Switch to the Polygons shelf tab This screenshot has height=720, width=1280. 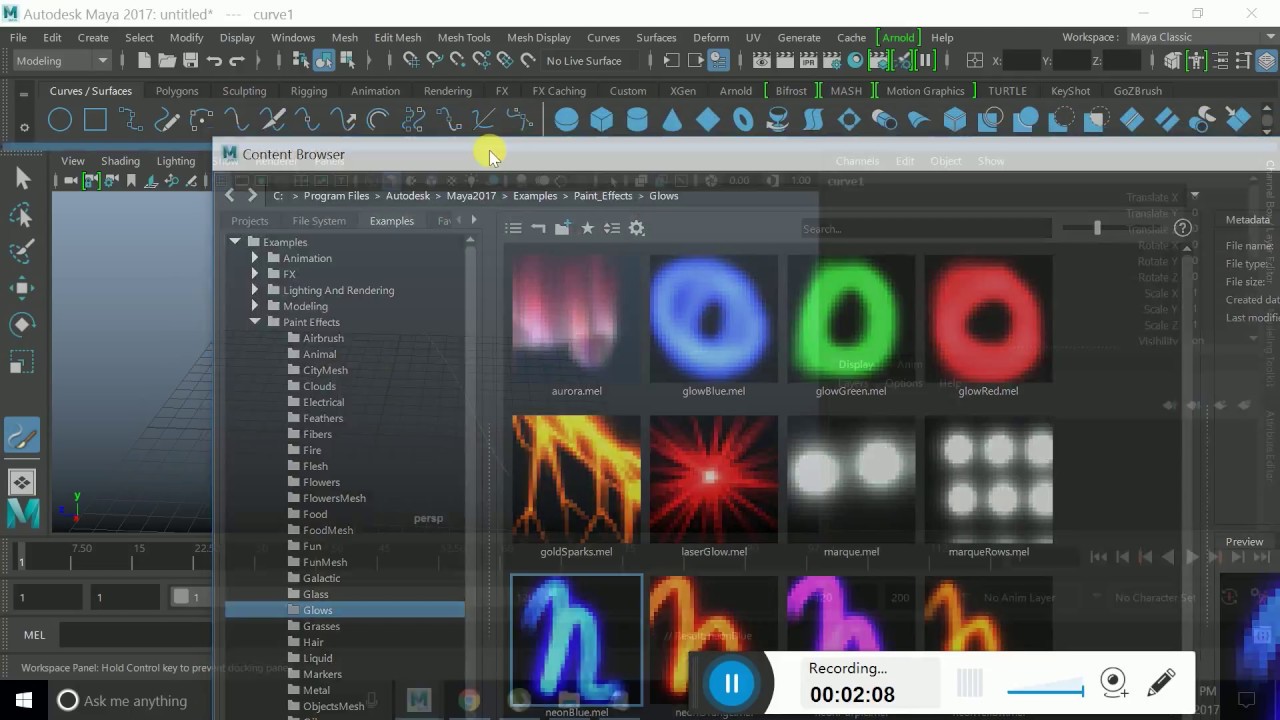[177, 91]
